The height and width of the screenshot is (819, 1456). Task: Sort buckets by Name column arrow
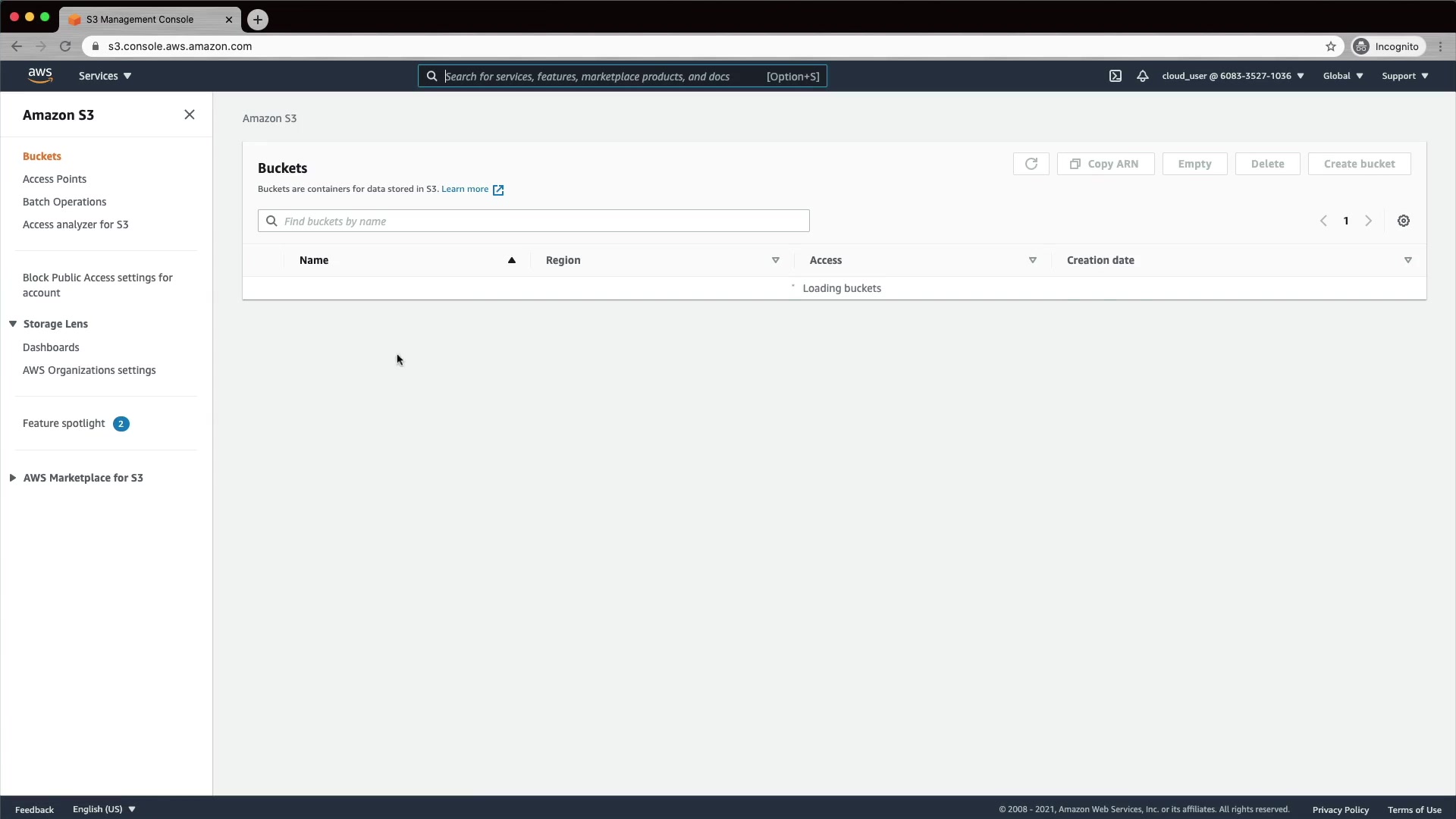coord(512,260)
